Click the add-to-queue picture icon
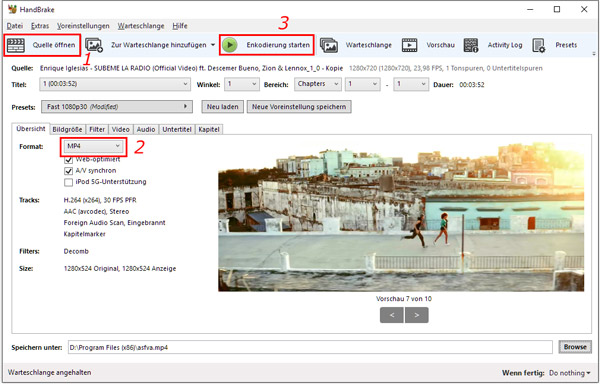Viewport: 600px width, 384px height. pyautogui.click(x=94, y=45)
